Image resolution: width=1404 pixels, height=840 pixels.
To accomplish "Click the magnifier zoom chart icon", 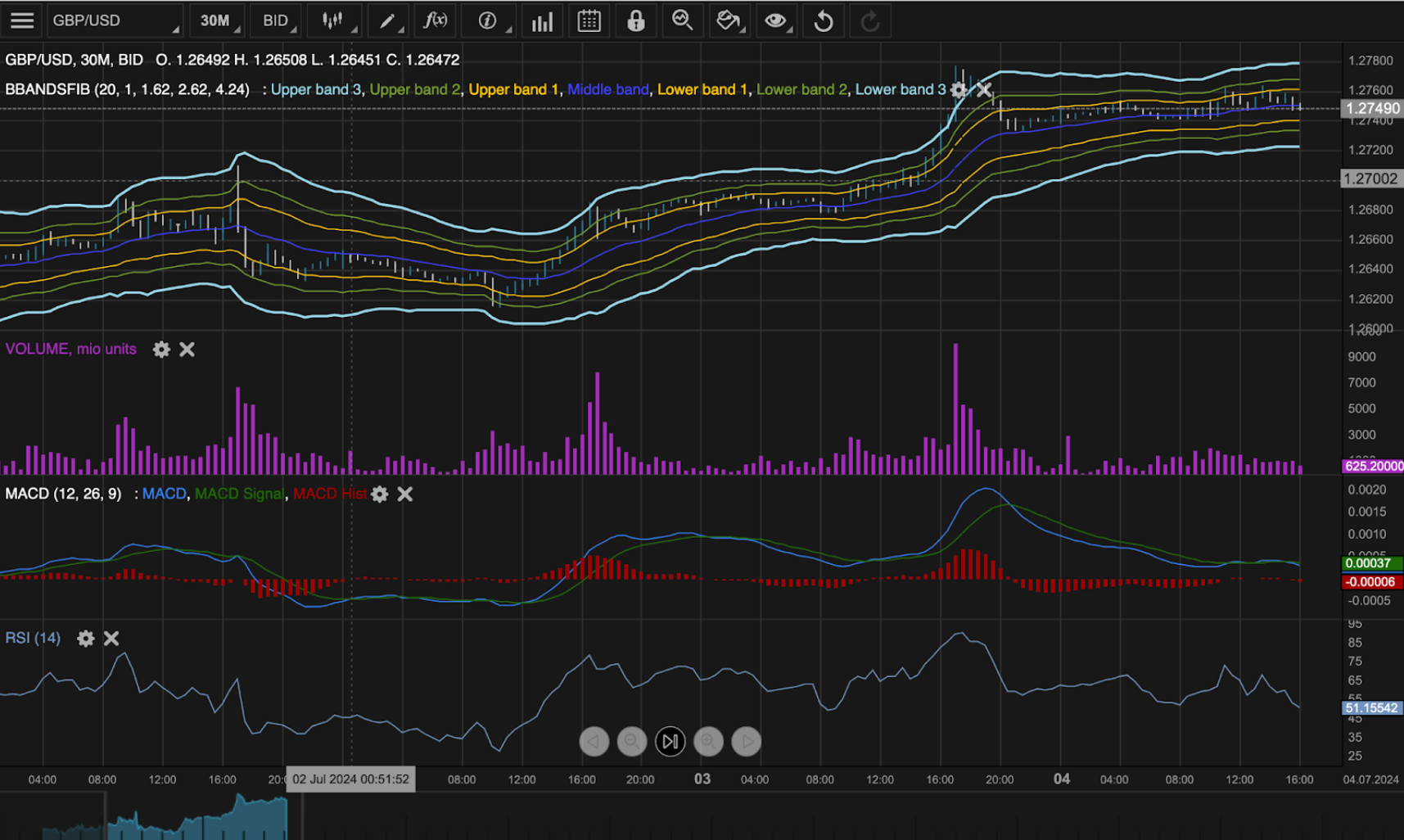I will (x=682, y=20).
